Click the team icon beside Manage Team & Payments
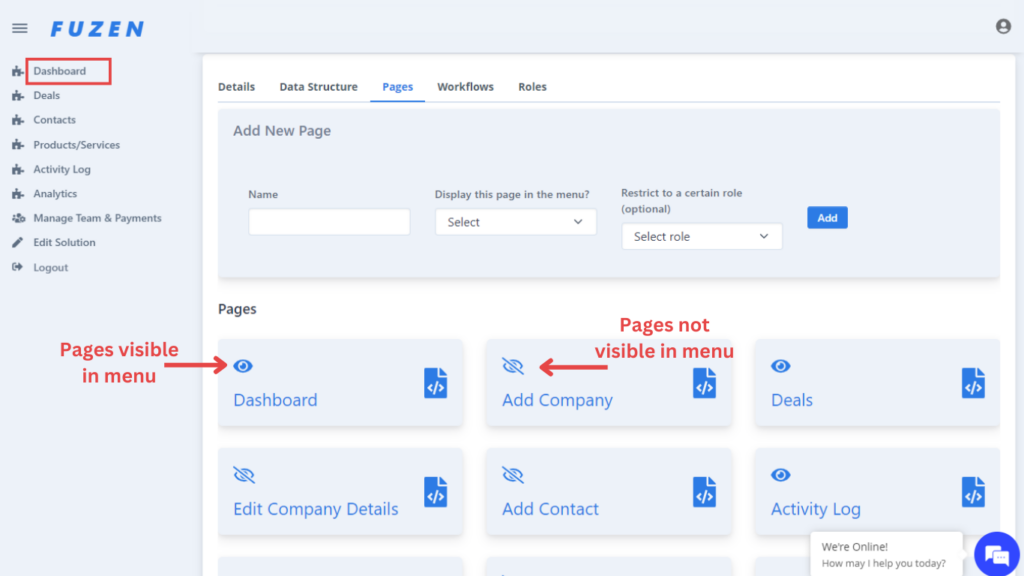 (x=18, y=218)
